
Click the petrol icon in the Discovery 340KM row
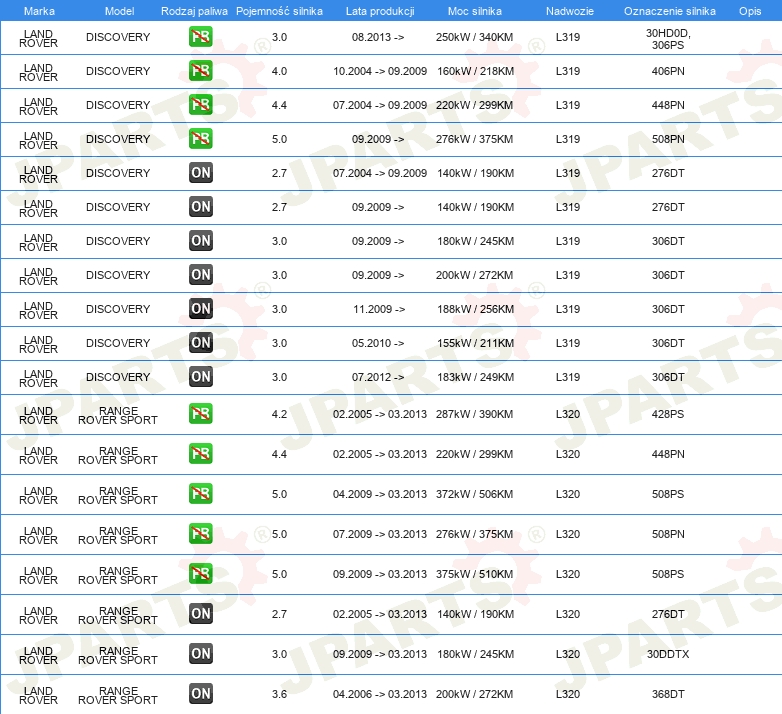pyautogui.click(x=200, y=36)
